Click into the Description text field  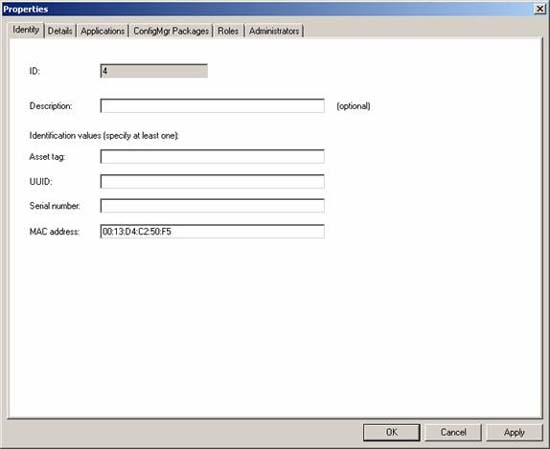pos(212,106)
